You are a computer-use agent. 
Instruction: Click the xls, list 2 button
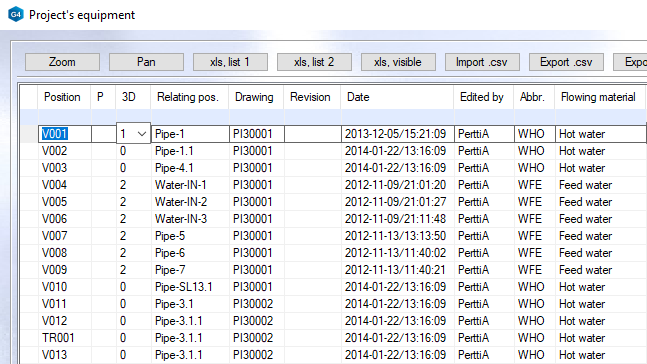[x=314, y=62]
